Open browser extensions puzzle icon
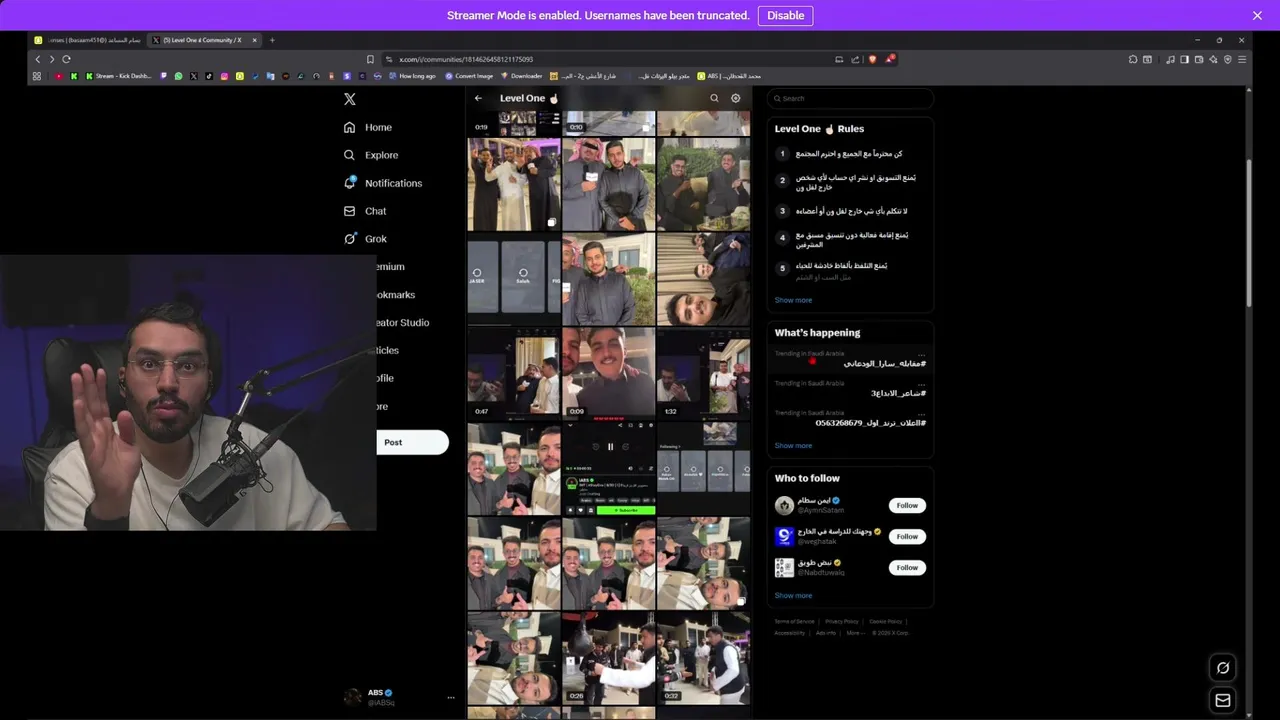This screenshot has width=1280, height=720. point(1133,59)
